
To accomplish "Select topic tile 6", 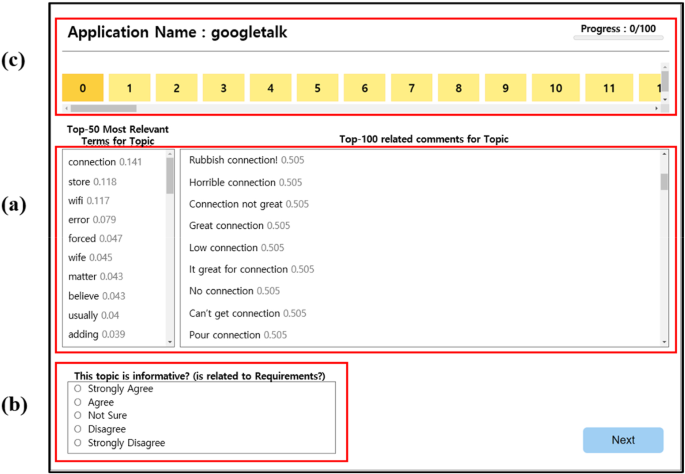I will [364, 88].
